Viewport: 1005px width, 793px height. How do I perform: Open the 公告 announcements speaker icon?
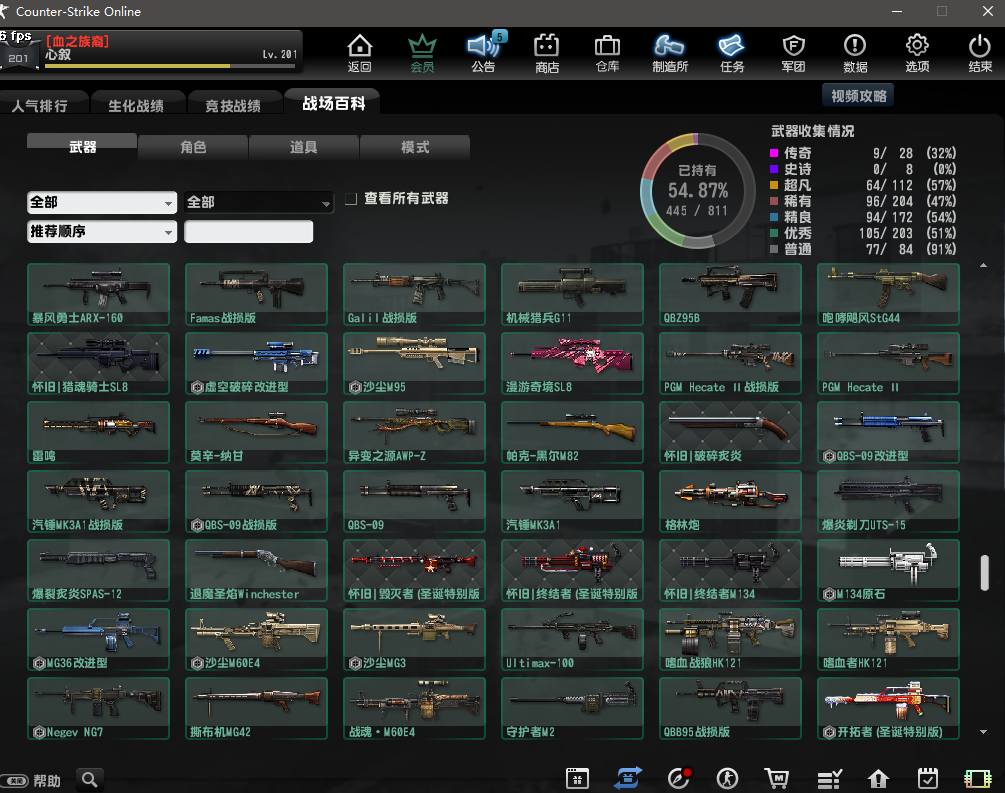[483, 53]
